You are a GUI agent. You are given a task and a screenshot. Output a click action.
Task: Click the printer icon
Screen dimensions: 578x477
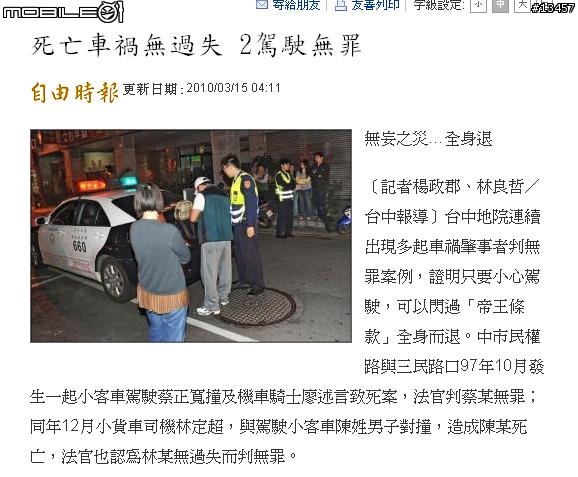point(341,5)
